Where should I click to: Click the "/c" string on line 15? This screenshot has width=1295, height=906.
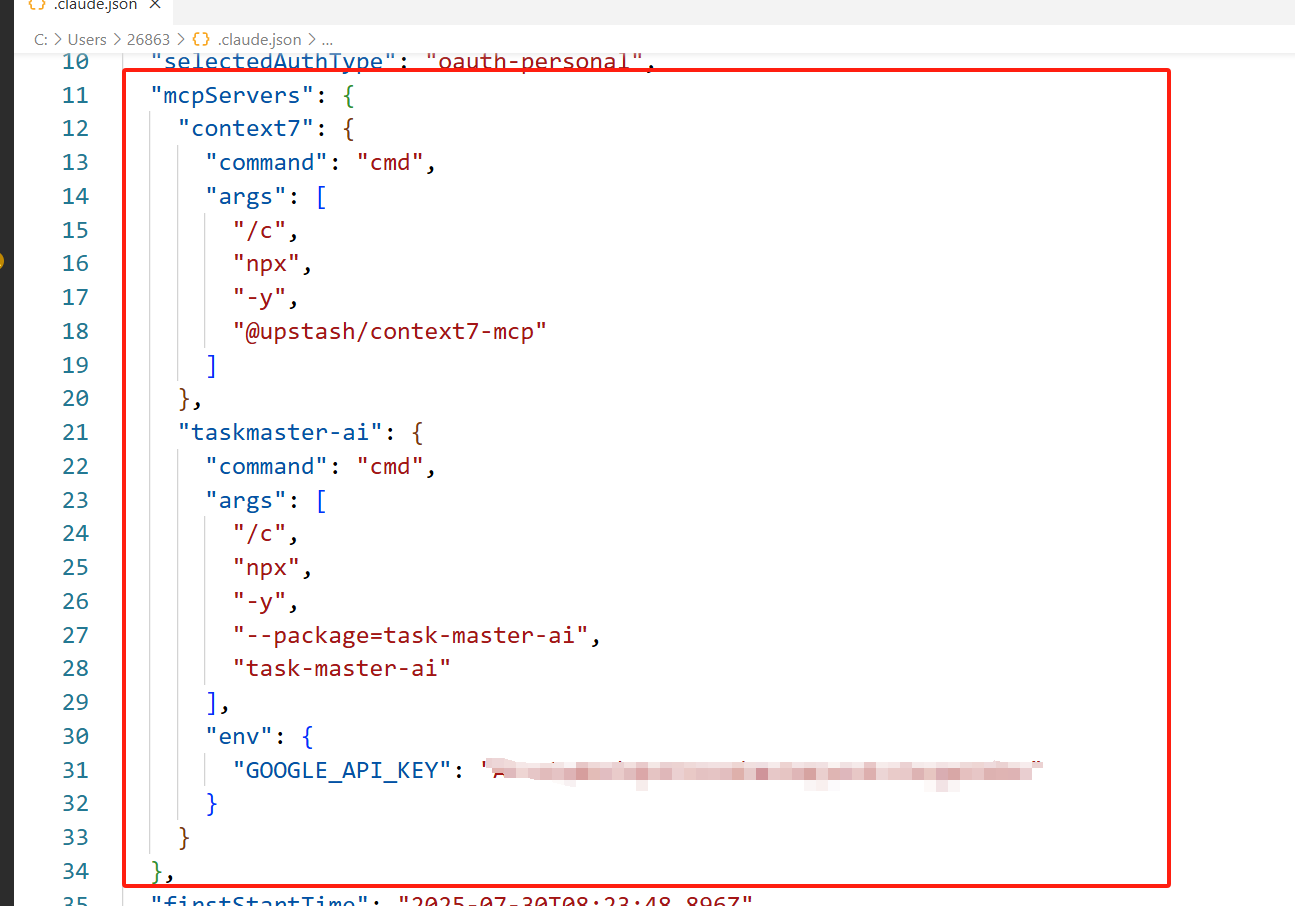click(x=260, y=230)
